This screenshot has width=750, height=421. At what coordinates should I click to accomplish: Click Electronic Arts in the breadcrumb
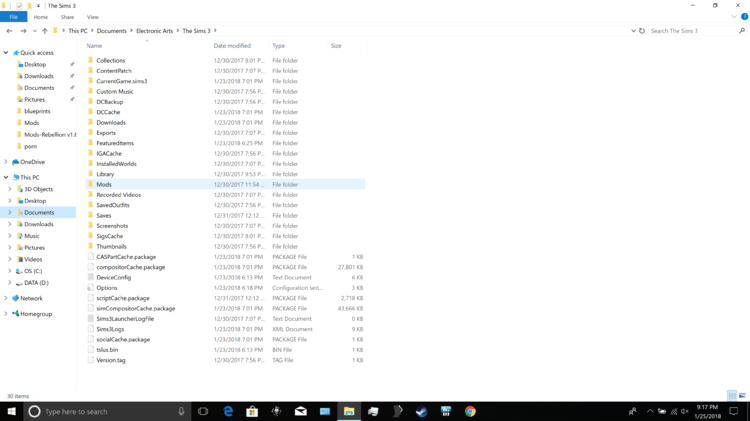click(154, 31)
